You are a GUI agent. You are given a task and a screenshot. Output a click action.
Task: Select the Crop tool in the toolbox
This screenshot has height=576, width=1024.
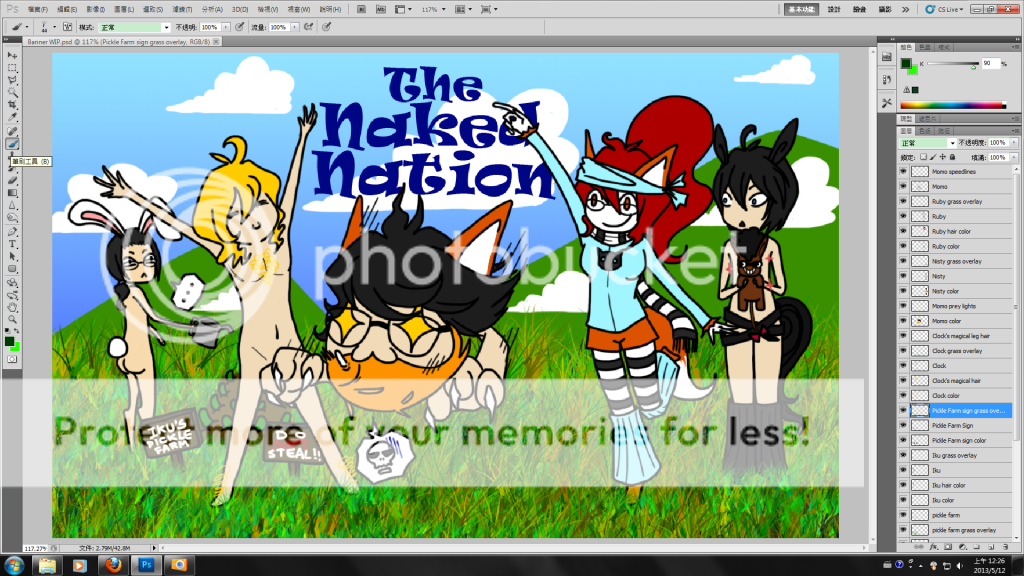[x=12, y=105]
